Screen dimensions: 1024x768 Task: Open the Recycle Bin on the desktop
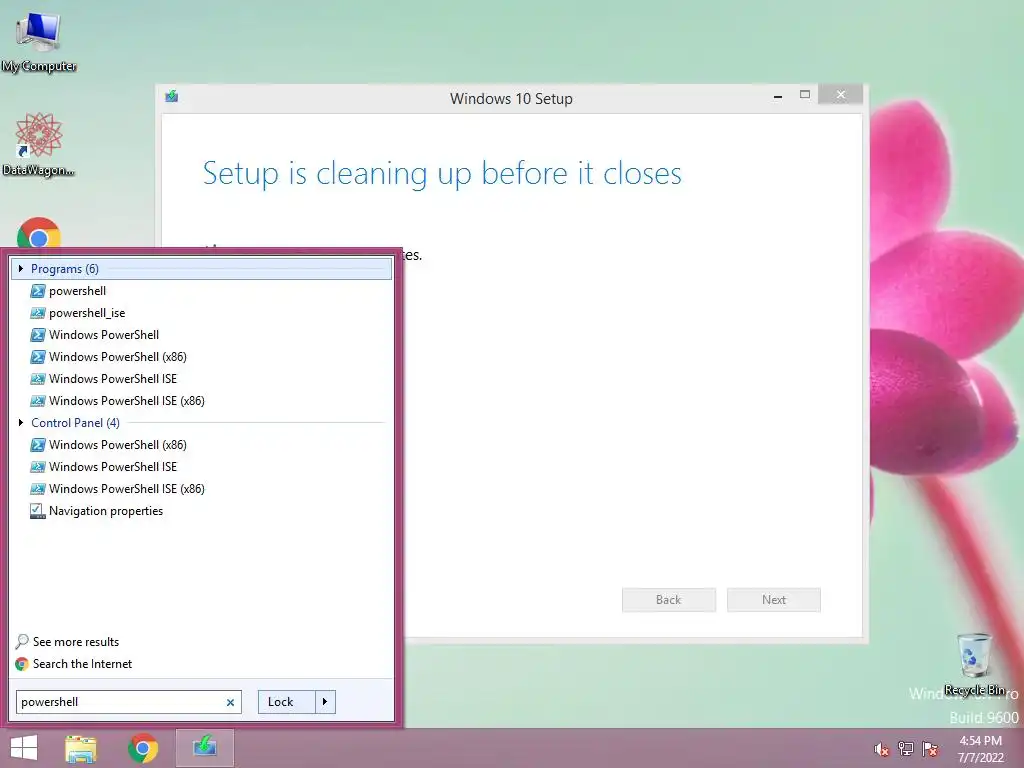pyautogui.click(x=974, y=665)
